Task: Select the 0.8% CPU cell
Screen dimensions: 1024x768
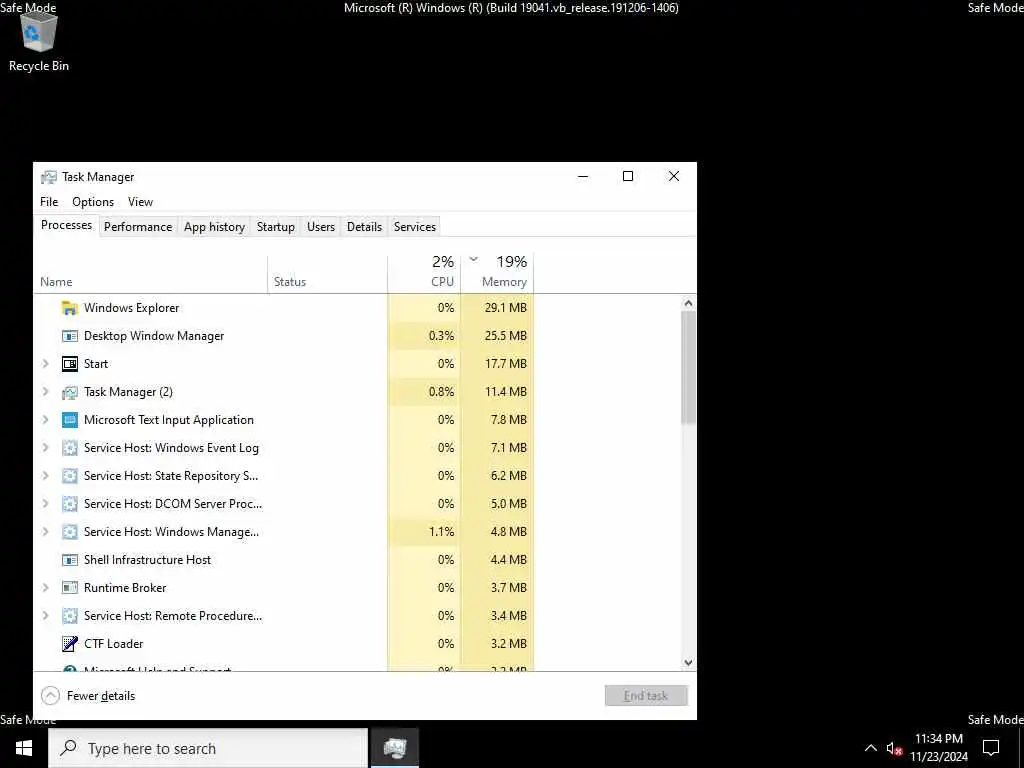Action: click(424, 392)
